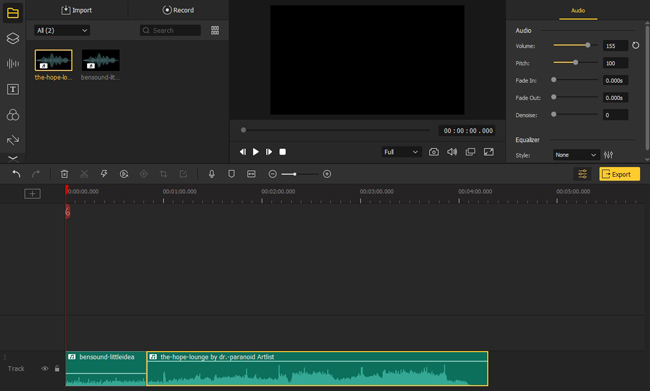Screen dimensions: 650x391
Task: Toggle the media grid view icon
Action: tap(215, 30)
